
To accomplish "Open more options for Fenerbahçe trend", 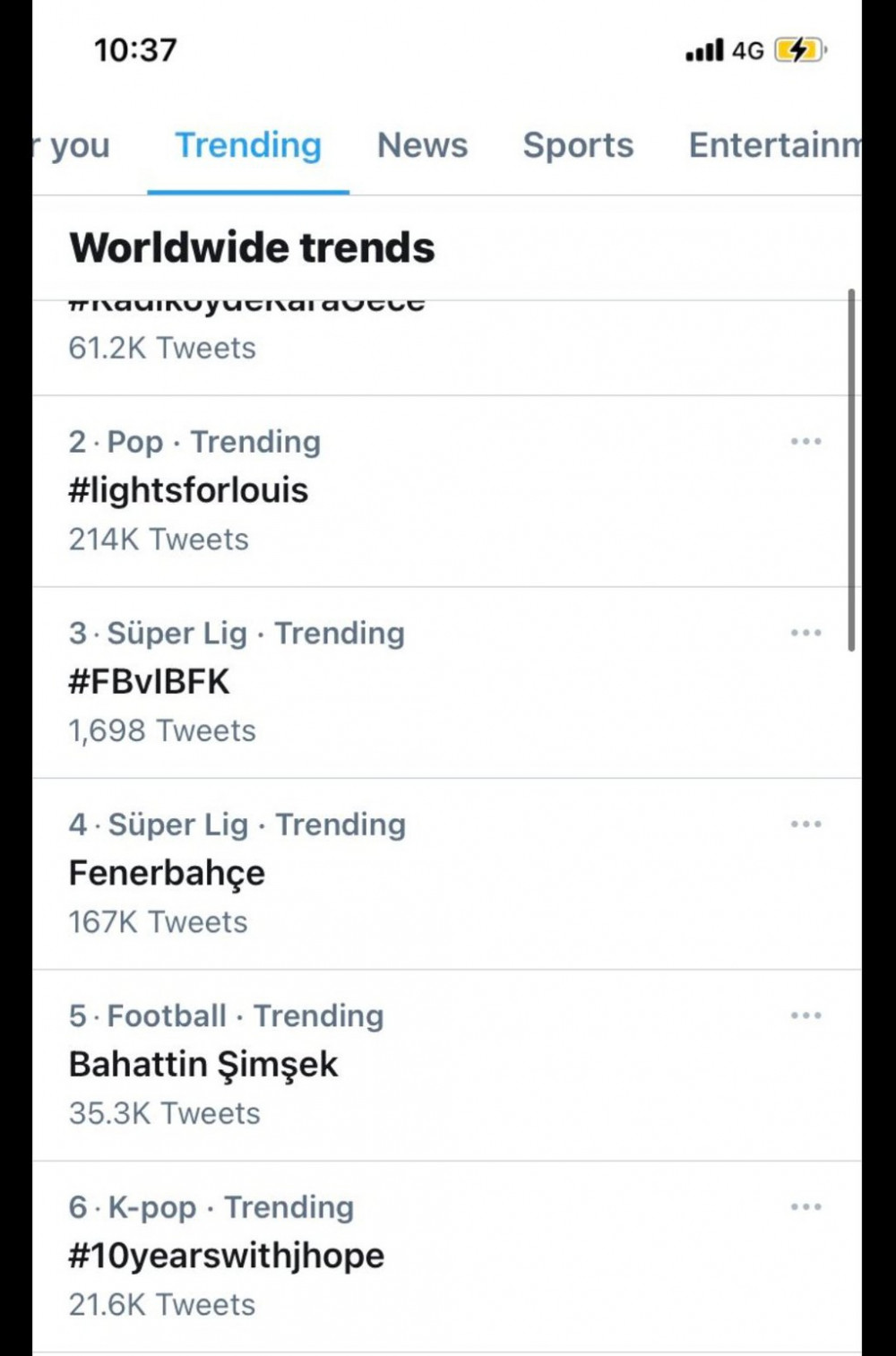I will point(806,824).
